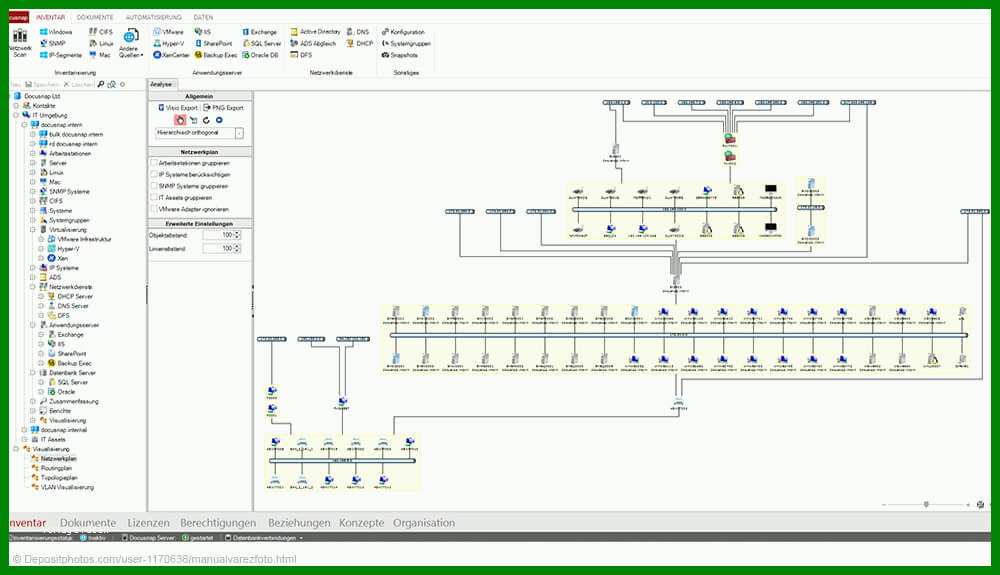Run ADS Abgleich from ribbon
Image resolution: width=1000 pixels, height=575 pixels.
[x=313, y=43]
